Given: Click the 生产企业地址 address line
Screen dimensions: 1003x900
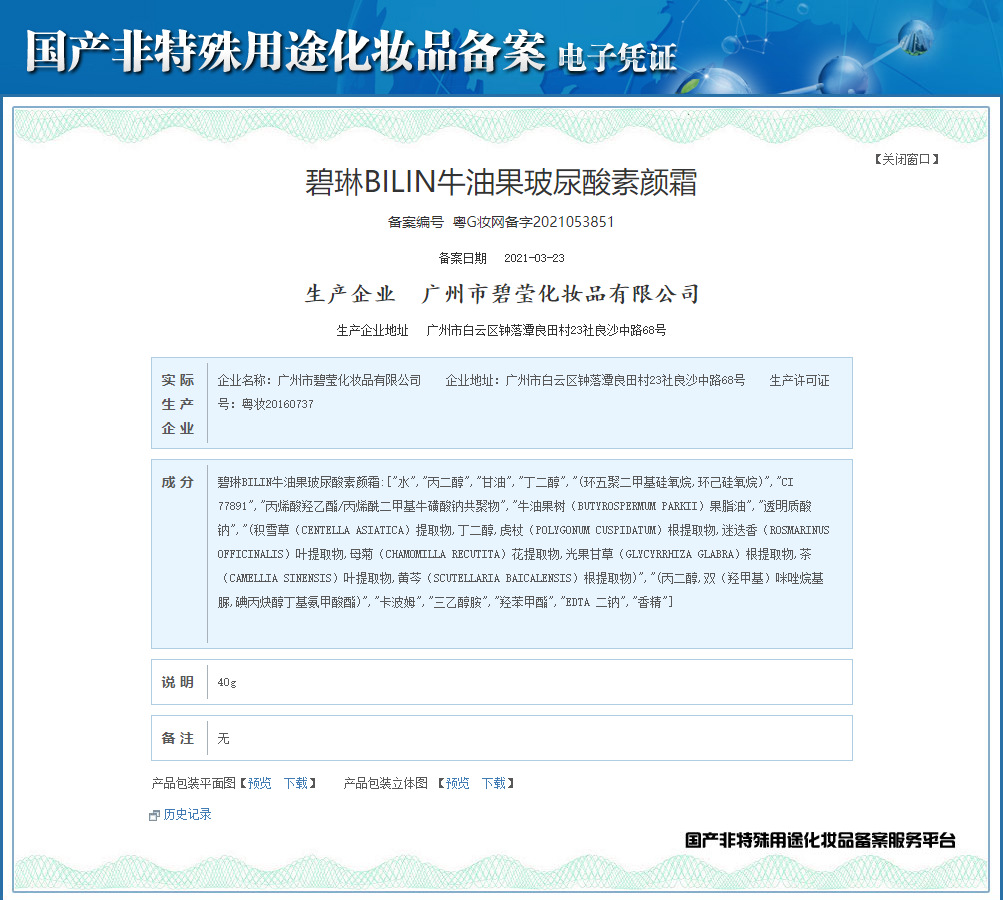Looking at the screenshot, I should click(546, 330).
